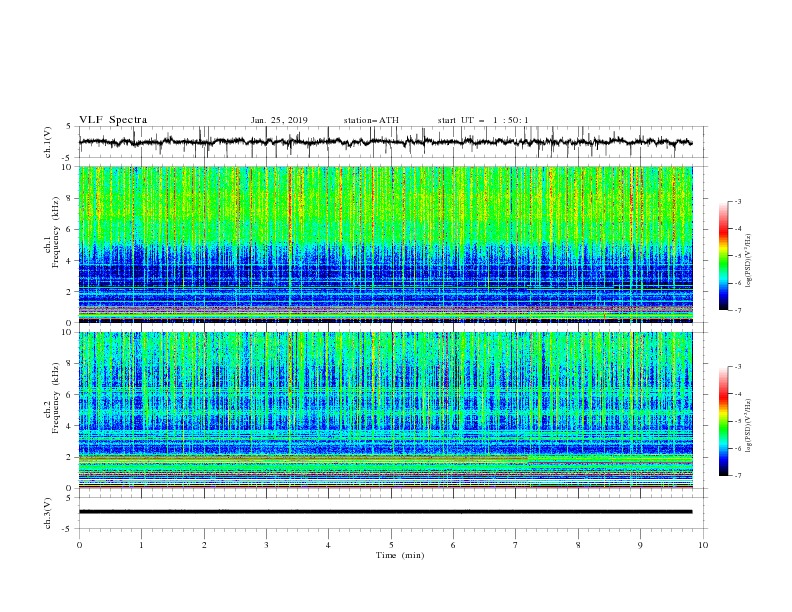Click the '6' kHz tick of ch.1 spectrogram
792x612 pixels.
[x=71, y=230]
